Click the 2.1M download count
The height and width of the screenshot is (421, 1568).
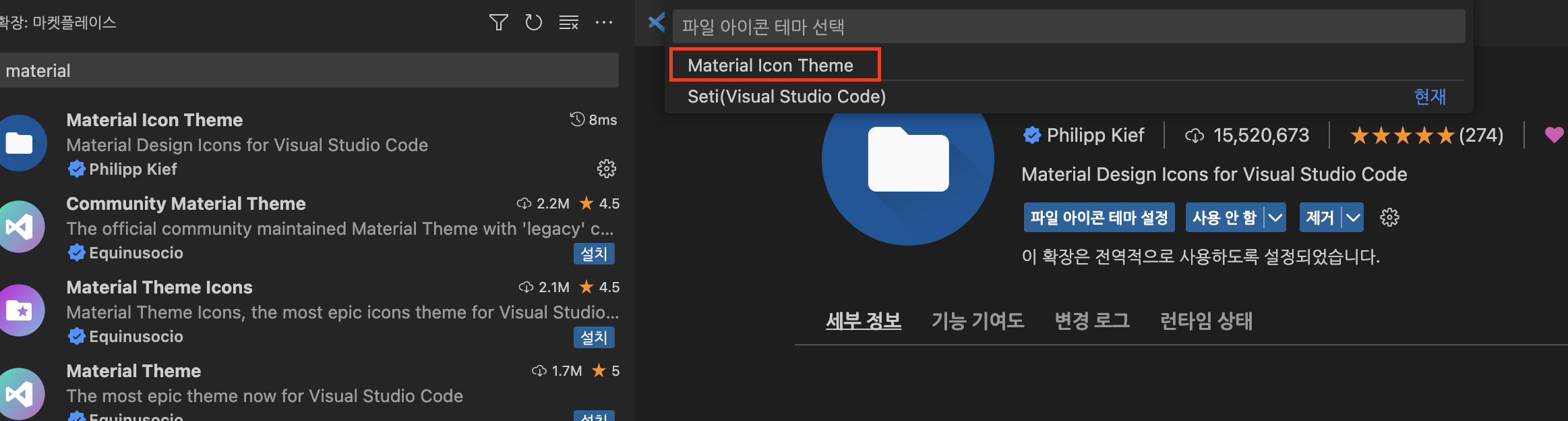point(554,287)
